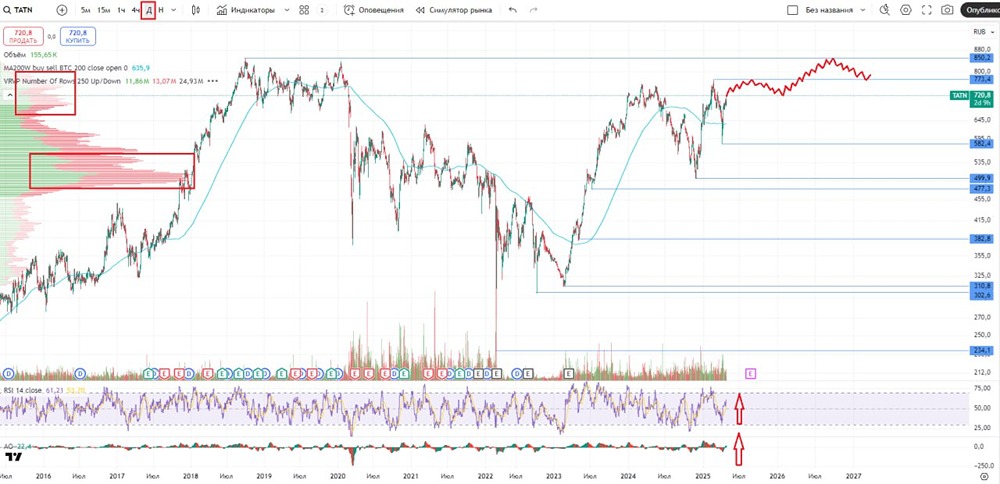Image resolution: width=1000 pixels, height=484 pixels.
Task: Click the add symbol plus icon
Action: point(62,10)
